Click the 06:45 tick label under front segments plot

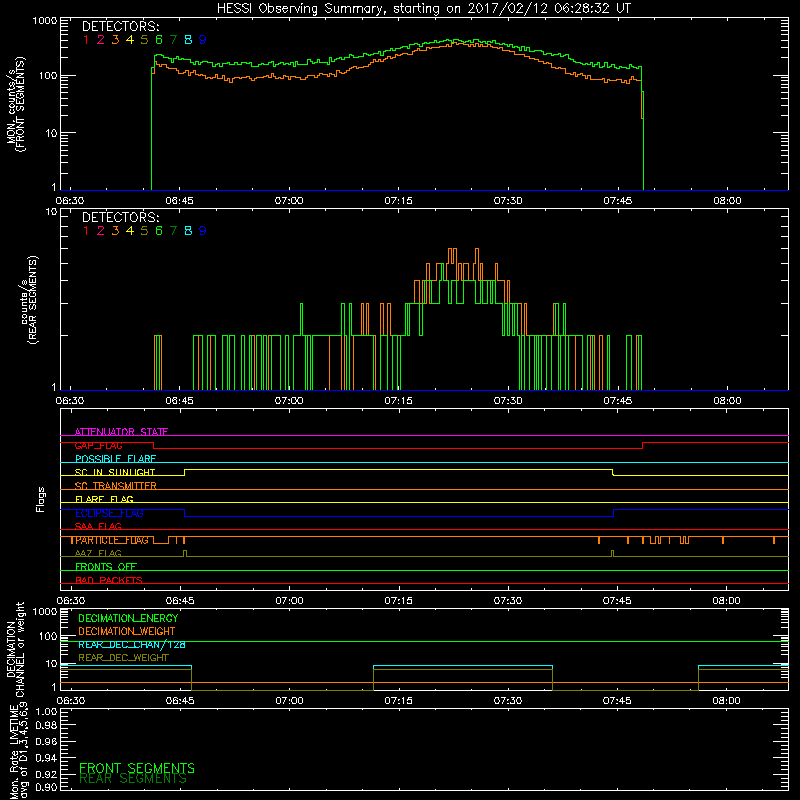click(180, 201)
